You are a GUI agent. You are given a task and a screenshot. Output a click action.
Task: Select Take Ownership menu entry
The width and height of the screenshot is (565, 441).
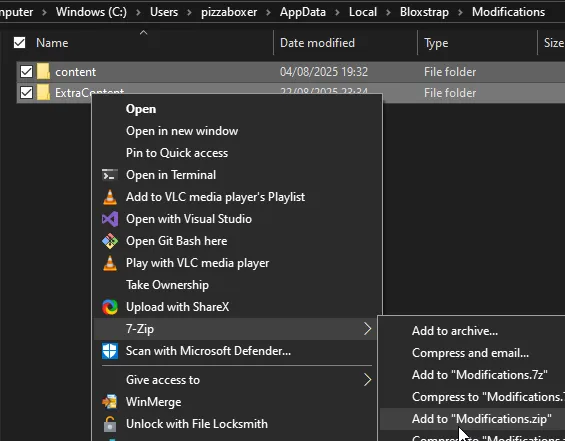coord(237,285)
